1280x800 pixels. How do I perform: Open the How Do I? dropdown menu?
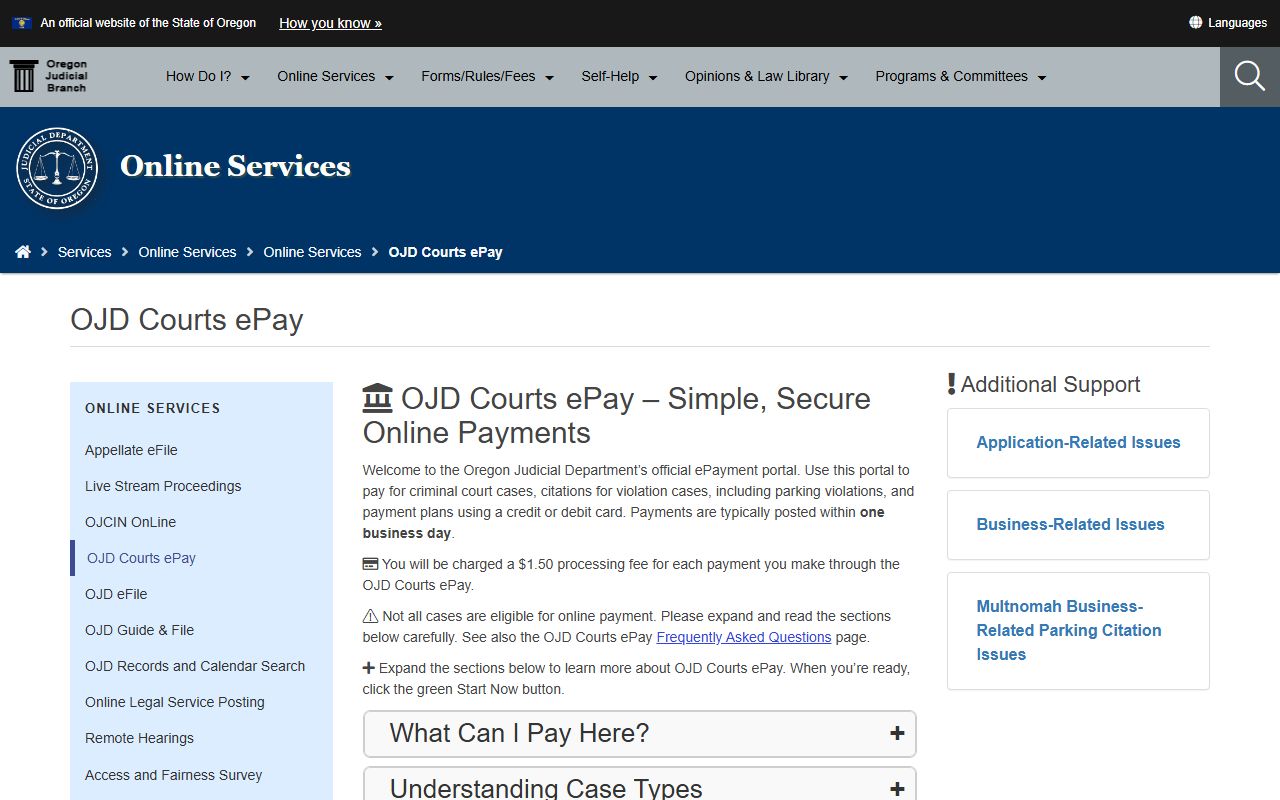[x=208, y=76]
